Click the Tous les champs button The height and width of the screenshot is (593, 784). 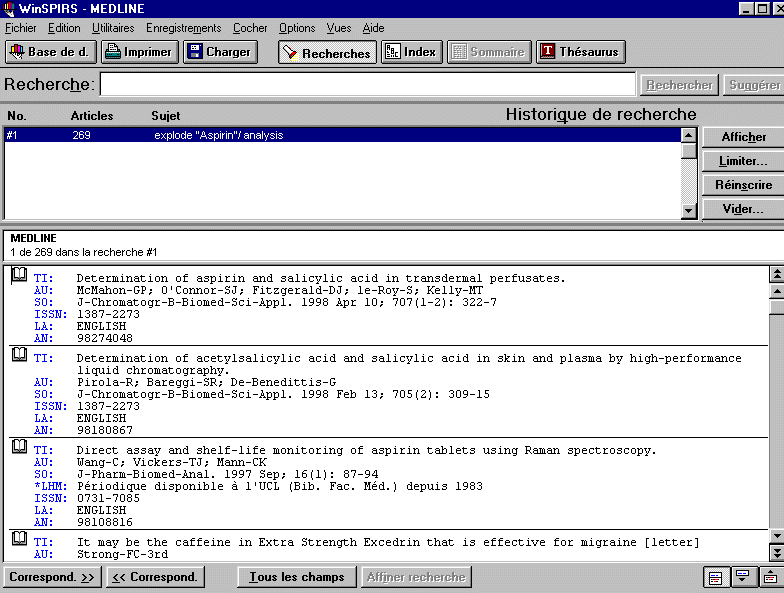(297, 577)
